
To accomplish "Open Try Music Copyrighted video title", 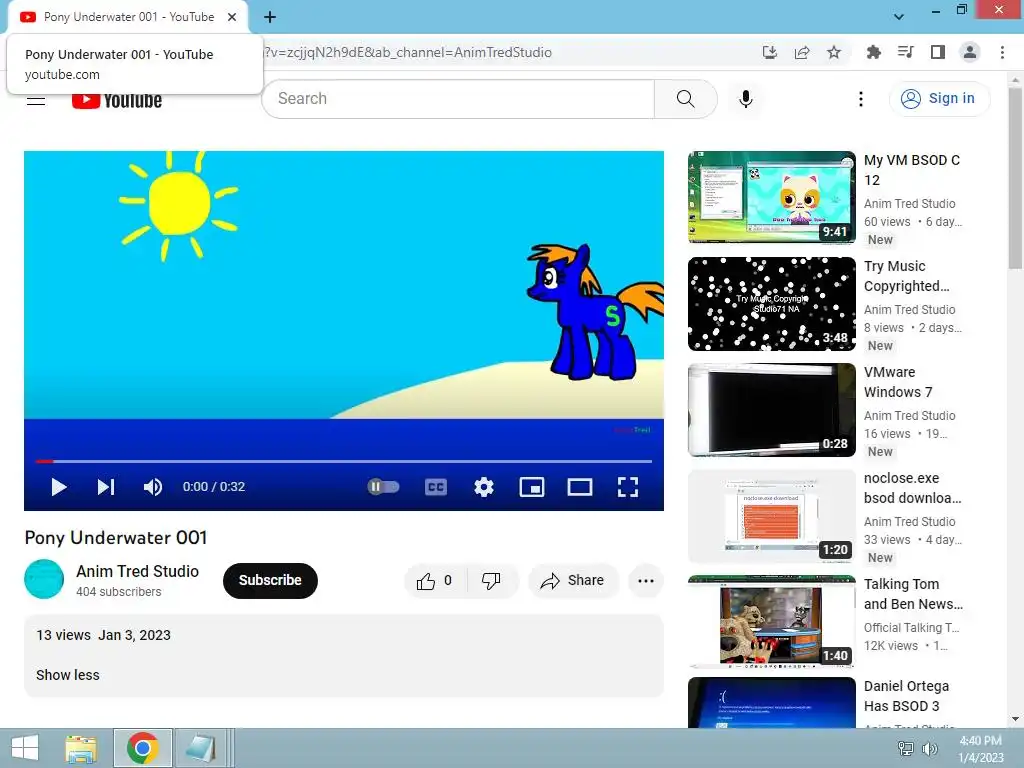I will pyautogui.click(x=906, y=276).
